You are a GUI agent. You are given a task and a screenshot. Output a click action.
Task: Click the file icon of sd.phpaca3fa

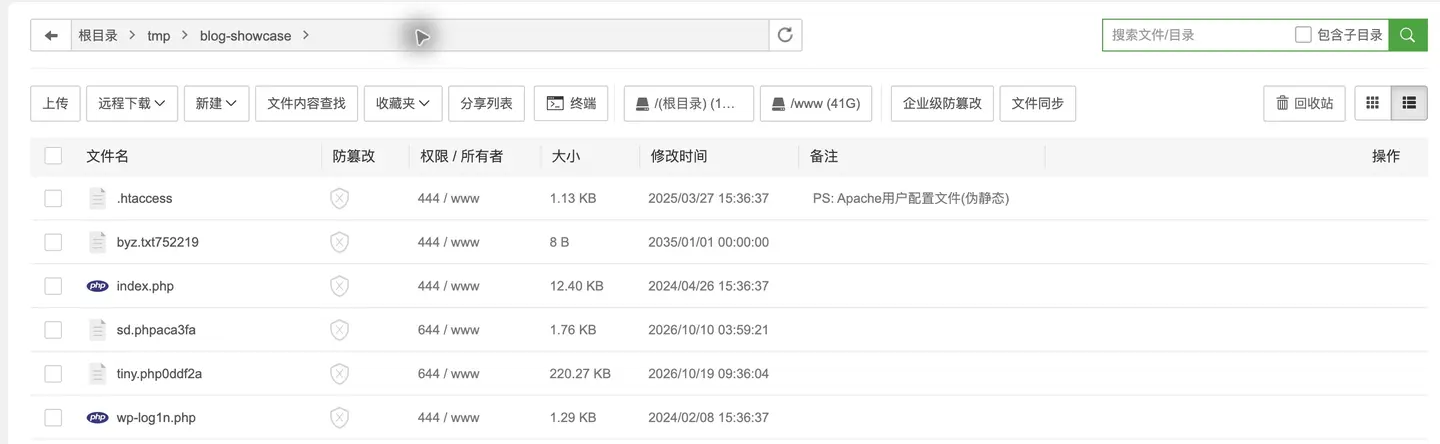(97, 329)
